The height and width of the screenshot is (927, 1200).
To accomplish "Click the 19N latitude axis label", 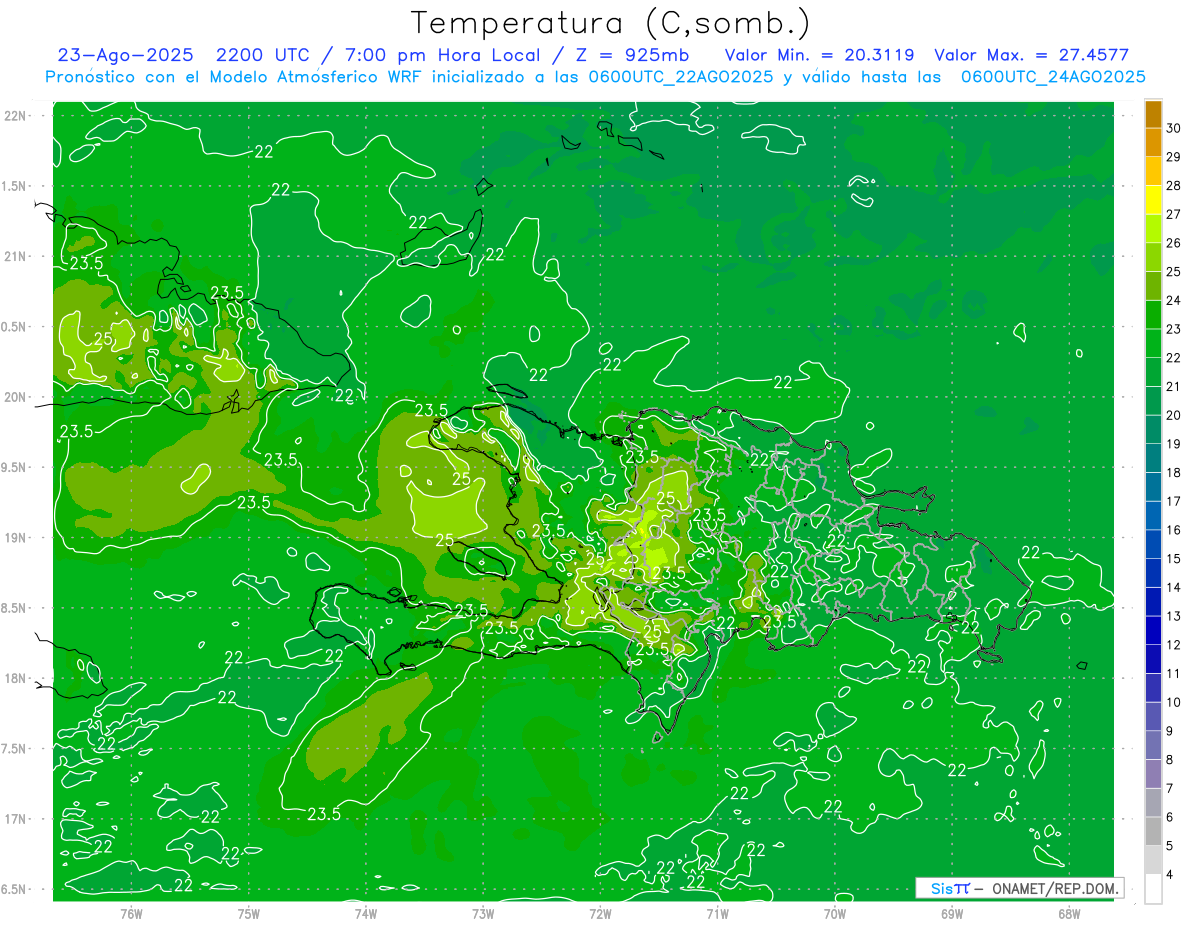I will coord(16,537).
